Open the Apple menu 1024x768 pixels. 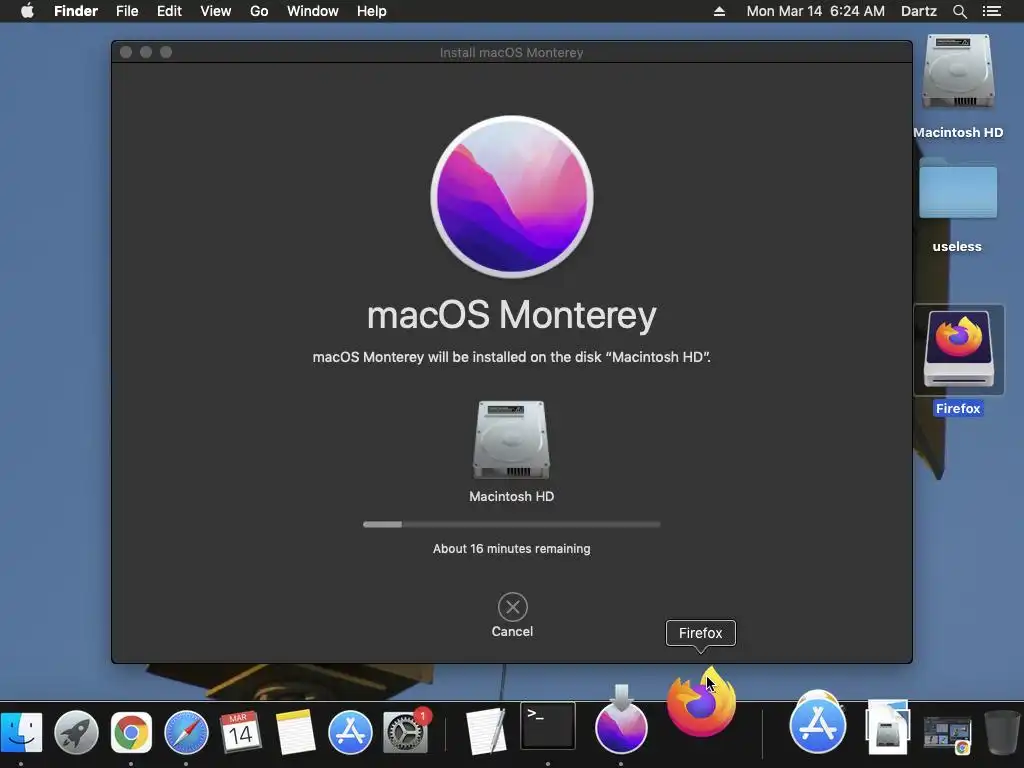27,11
